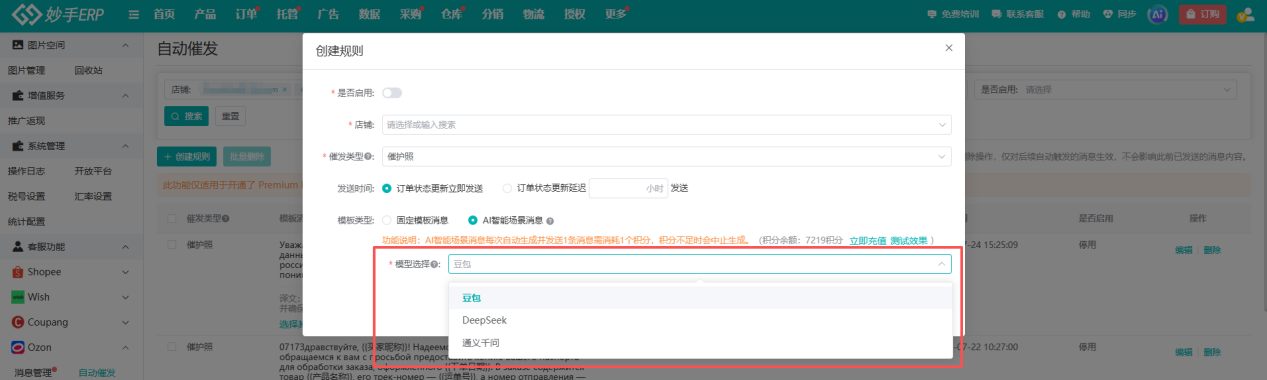1267x380 pixels.
Task: Click the red 订购 button
Action: pos(1203,15)
